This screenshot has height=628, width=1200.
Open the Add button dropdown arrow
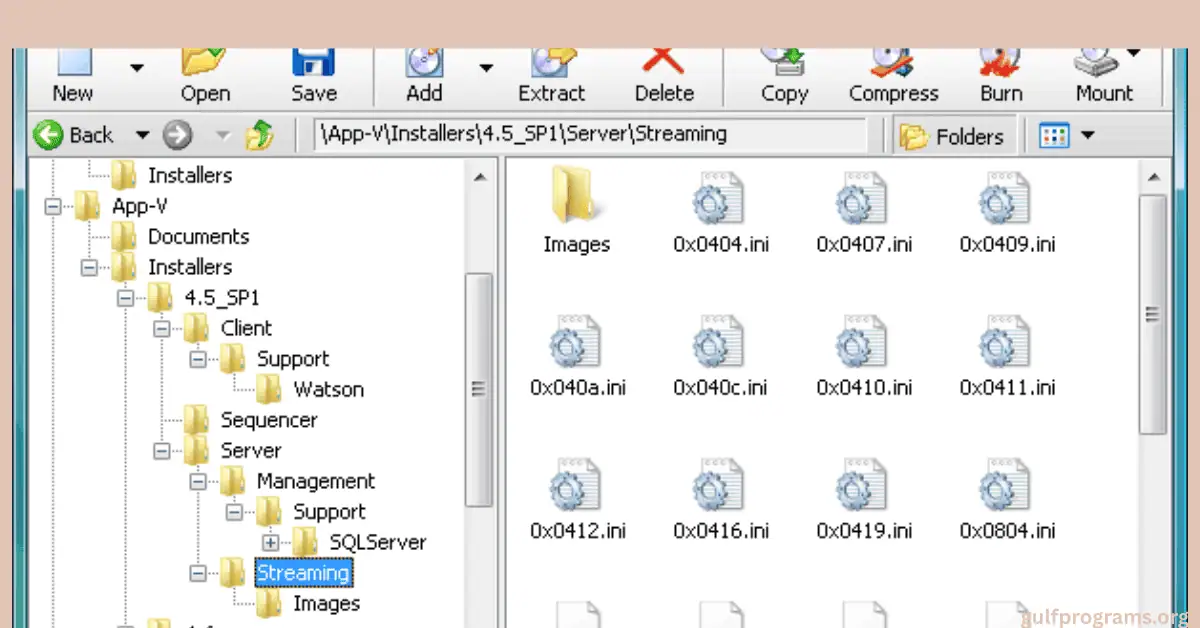[x=486, y=68]
